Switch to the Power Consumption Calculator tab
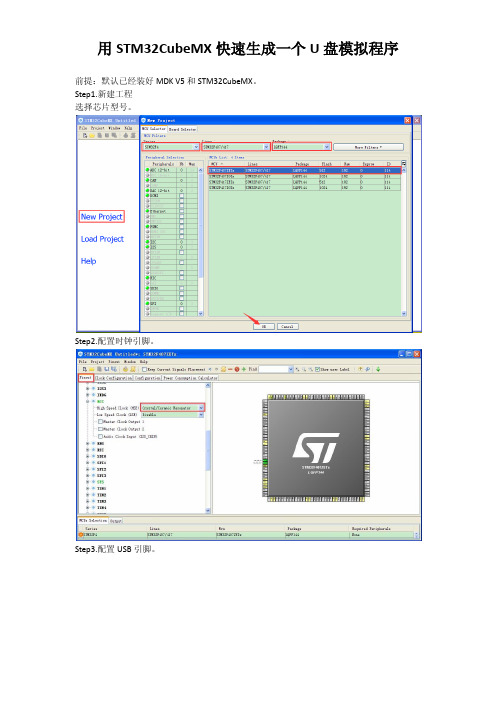496x702 pixels. (190, 378)
